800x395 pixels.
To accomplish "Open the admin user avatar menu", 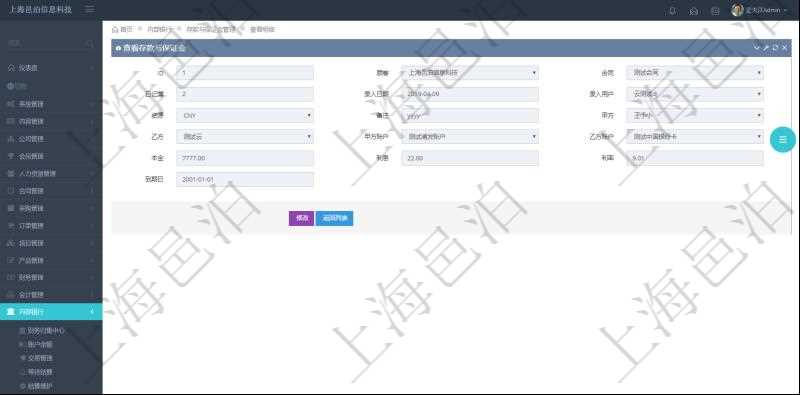I will click(x=737, y=10).
